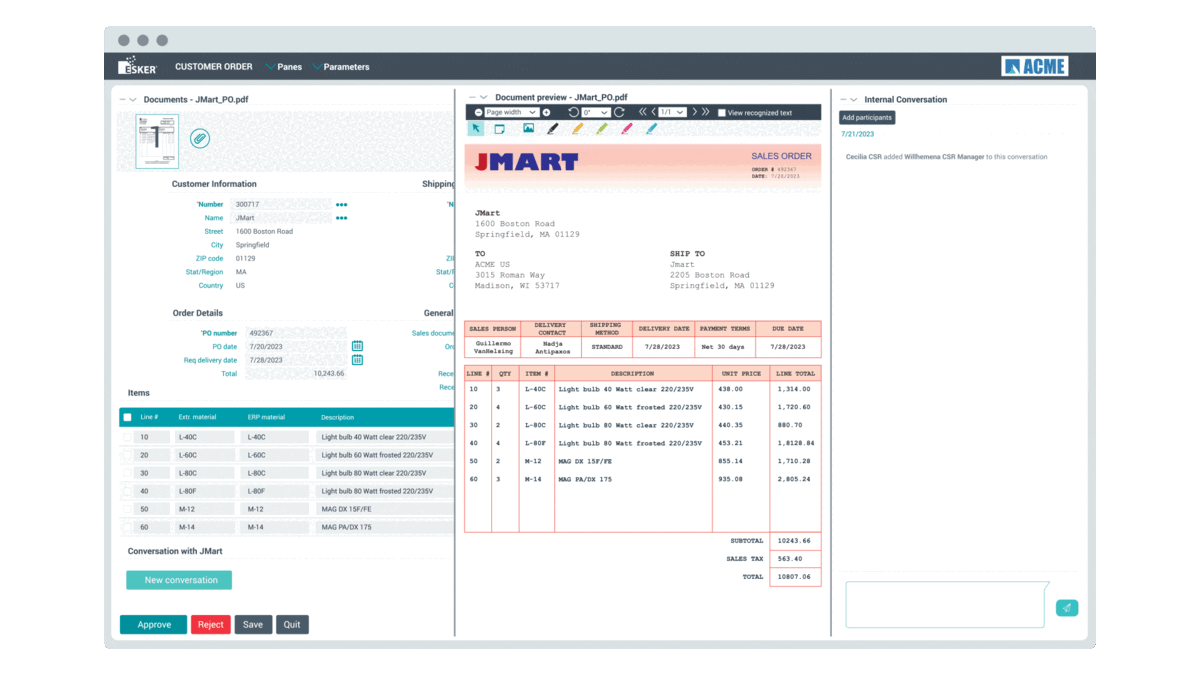Screen dimensions: 1200x675
Task: Click the paperclip attach document icon
Action: click(200, 139)
